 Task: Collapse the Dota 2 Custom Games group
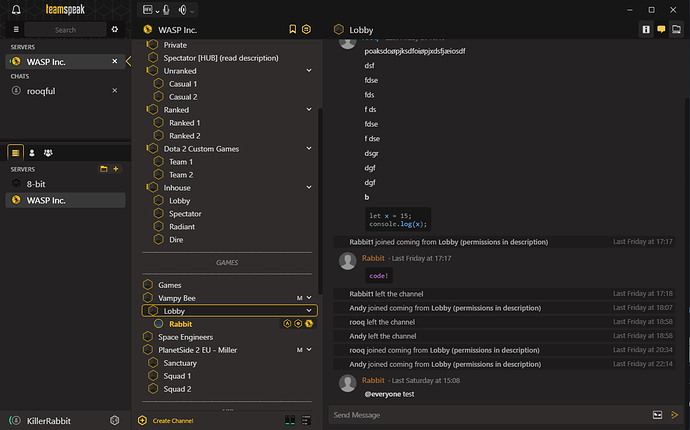310,149
